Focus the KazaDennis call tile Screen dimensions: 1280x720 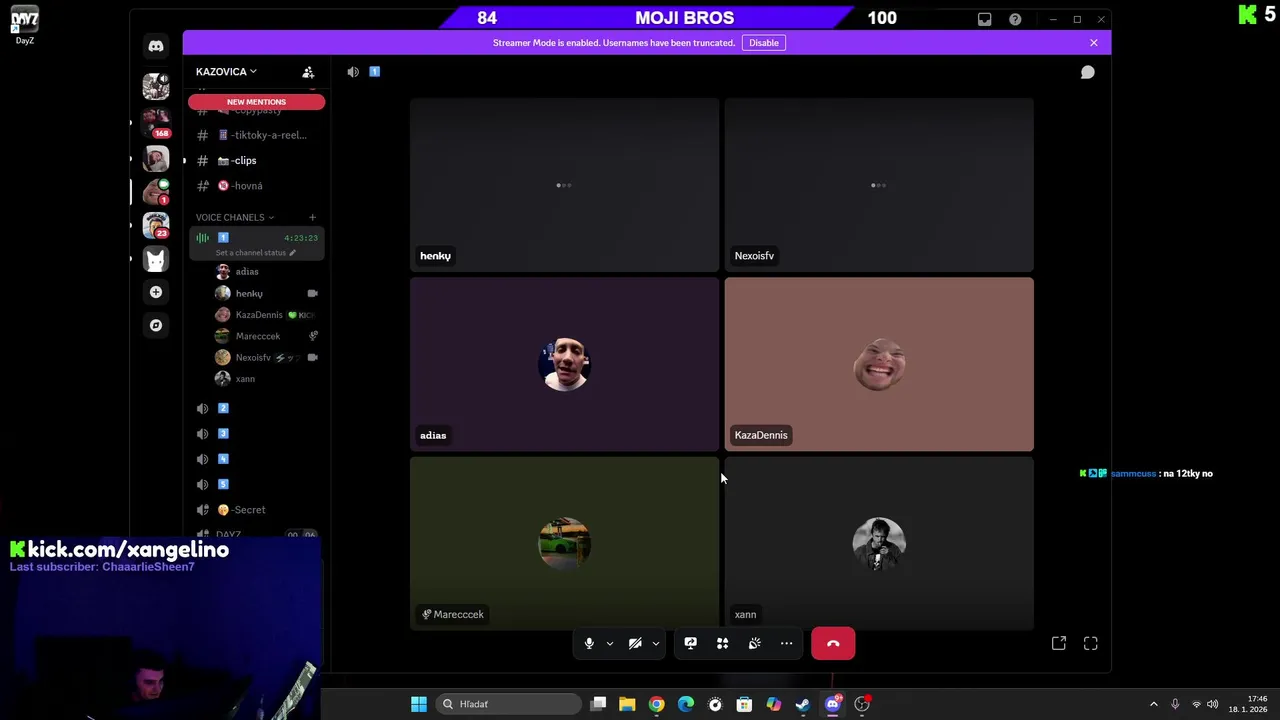879,364
